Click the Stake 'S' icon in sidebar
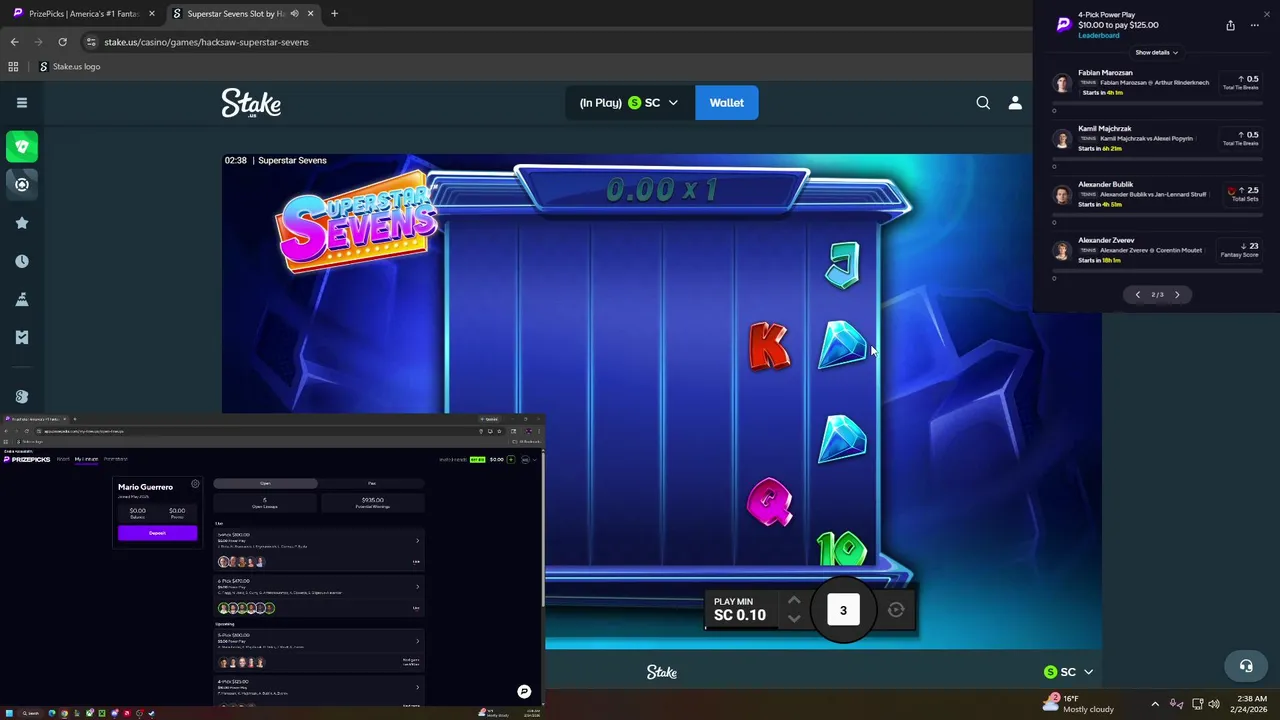1280x720 pixels. pos(22,396)
